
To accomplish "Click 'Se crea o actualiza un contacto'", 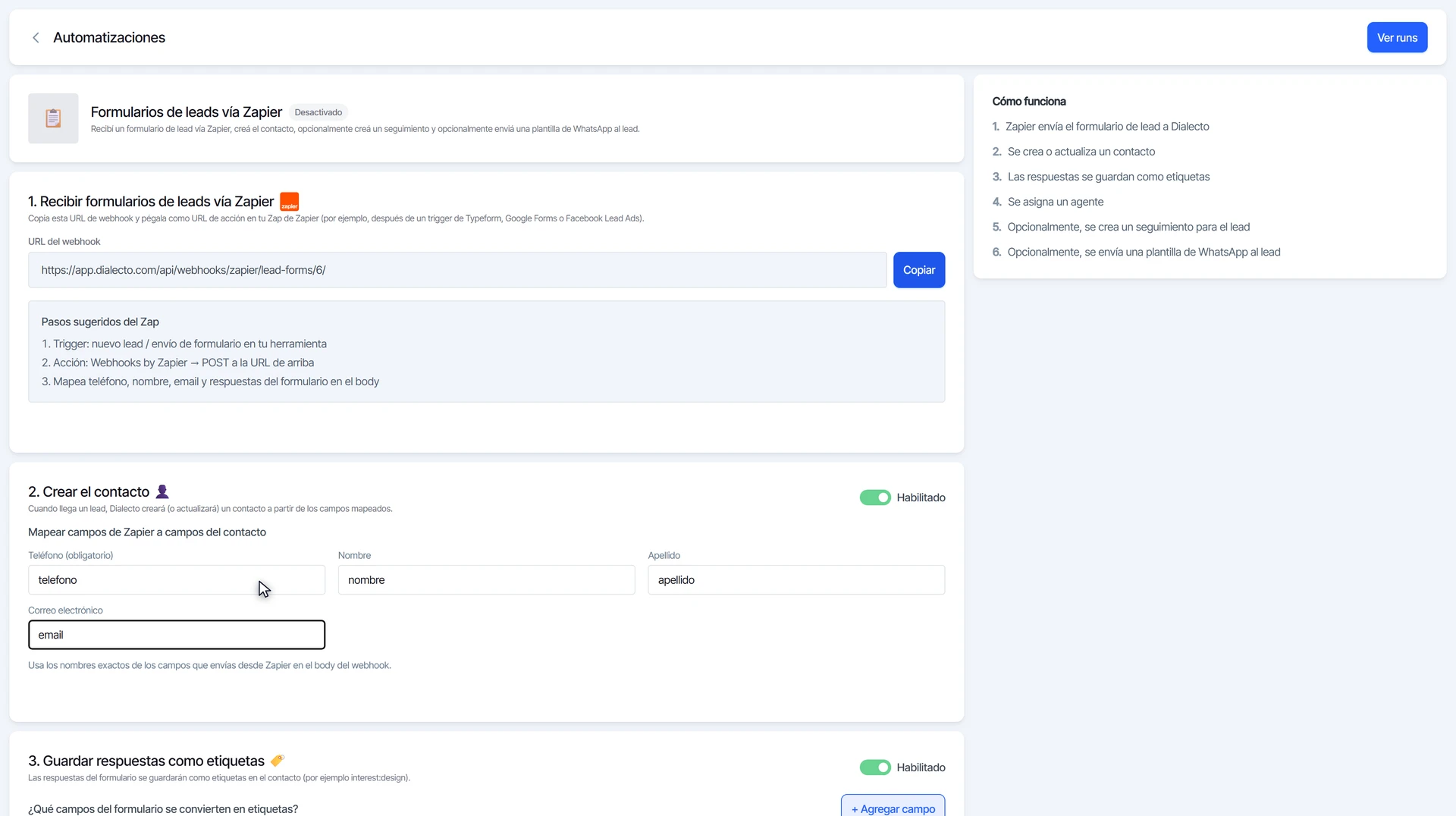I will [x=1081, y=152].
